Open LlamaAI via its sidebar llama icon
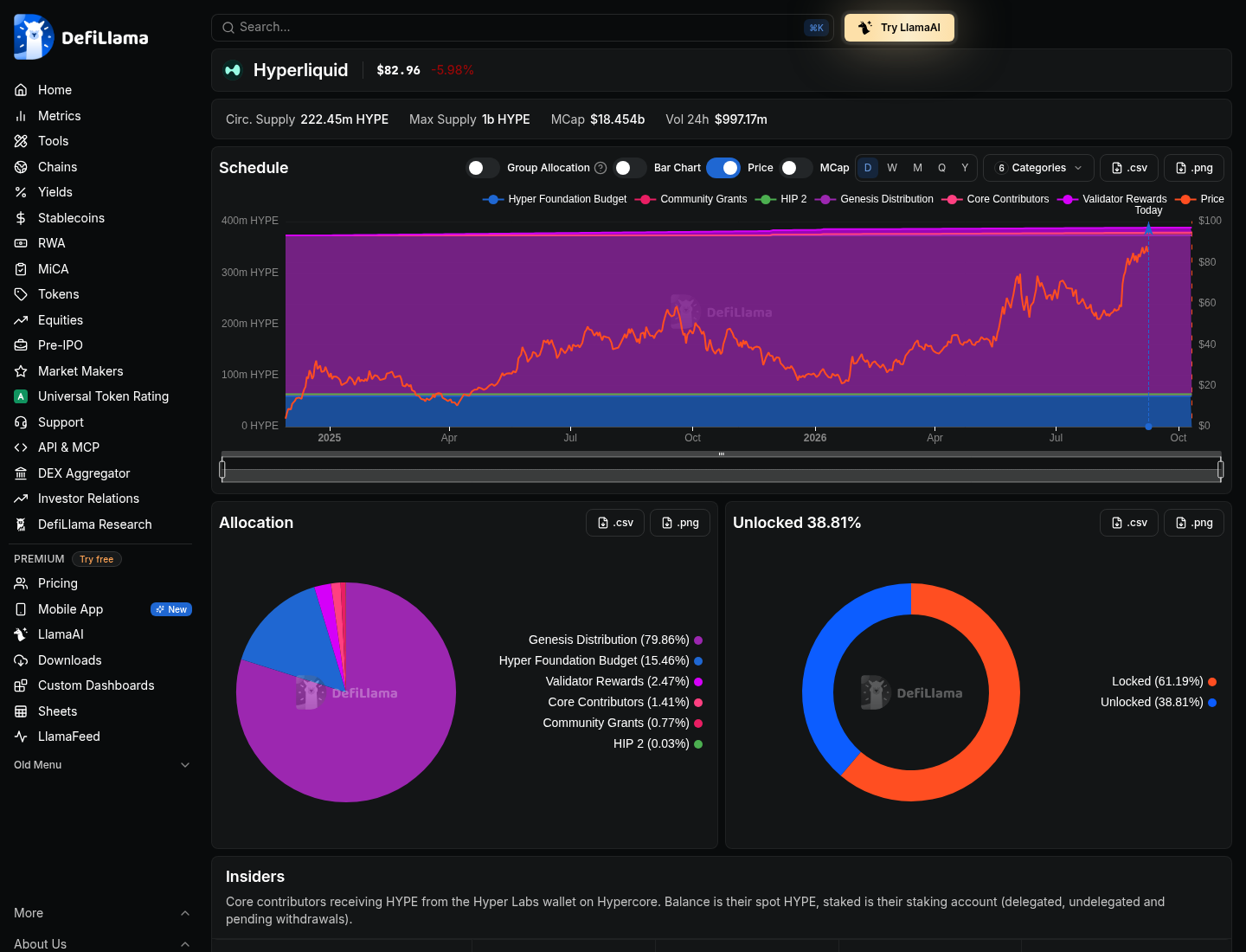This screenshot has height=952, width=1246. [21, 634]
